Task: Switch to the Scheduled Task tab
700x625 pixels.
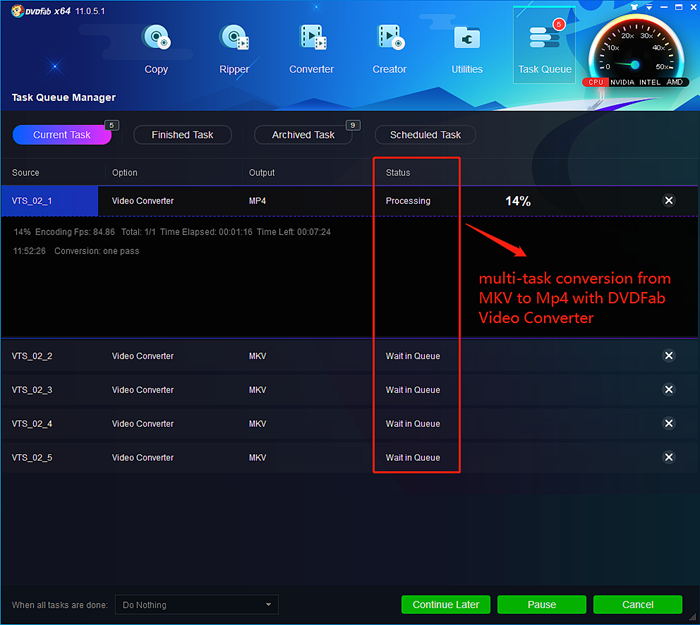Action: point(425,135)
